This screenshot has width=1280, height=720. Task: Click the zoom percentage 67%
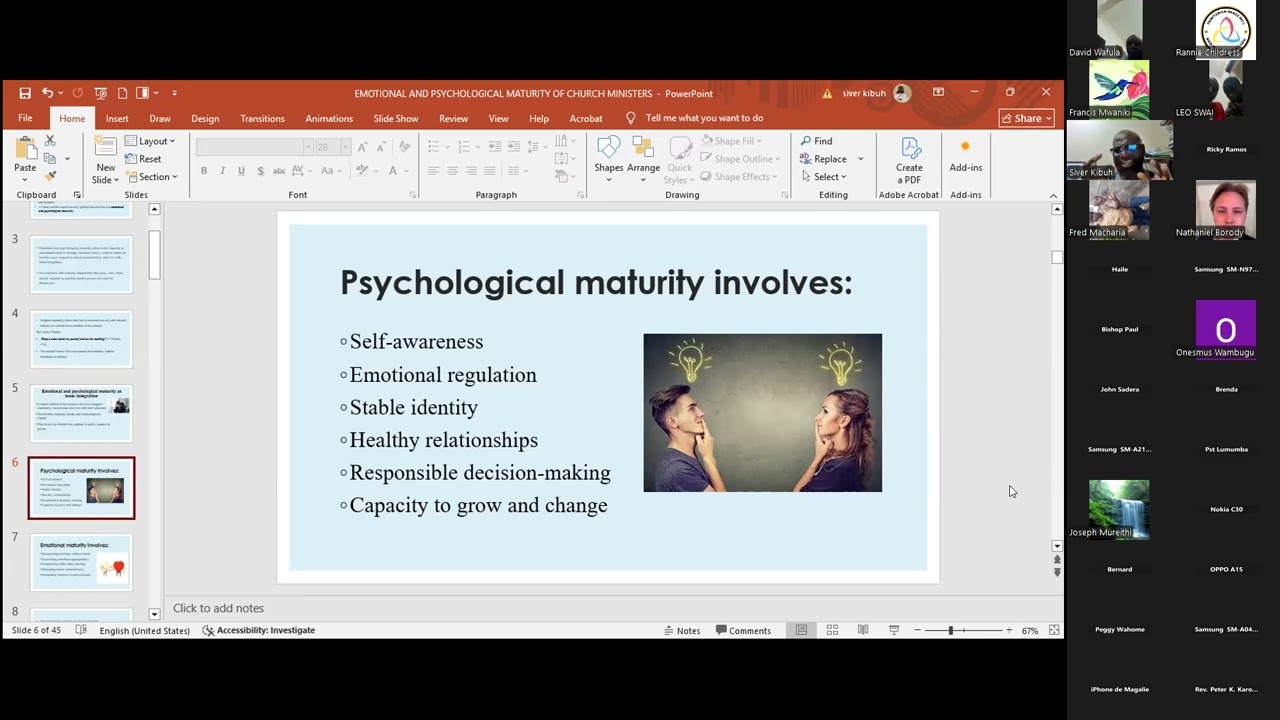click(1030, 631)
